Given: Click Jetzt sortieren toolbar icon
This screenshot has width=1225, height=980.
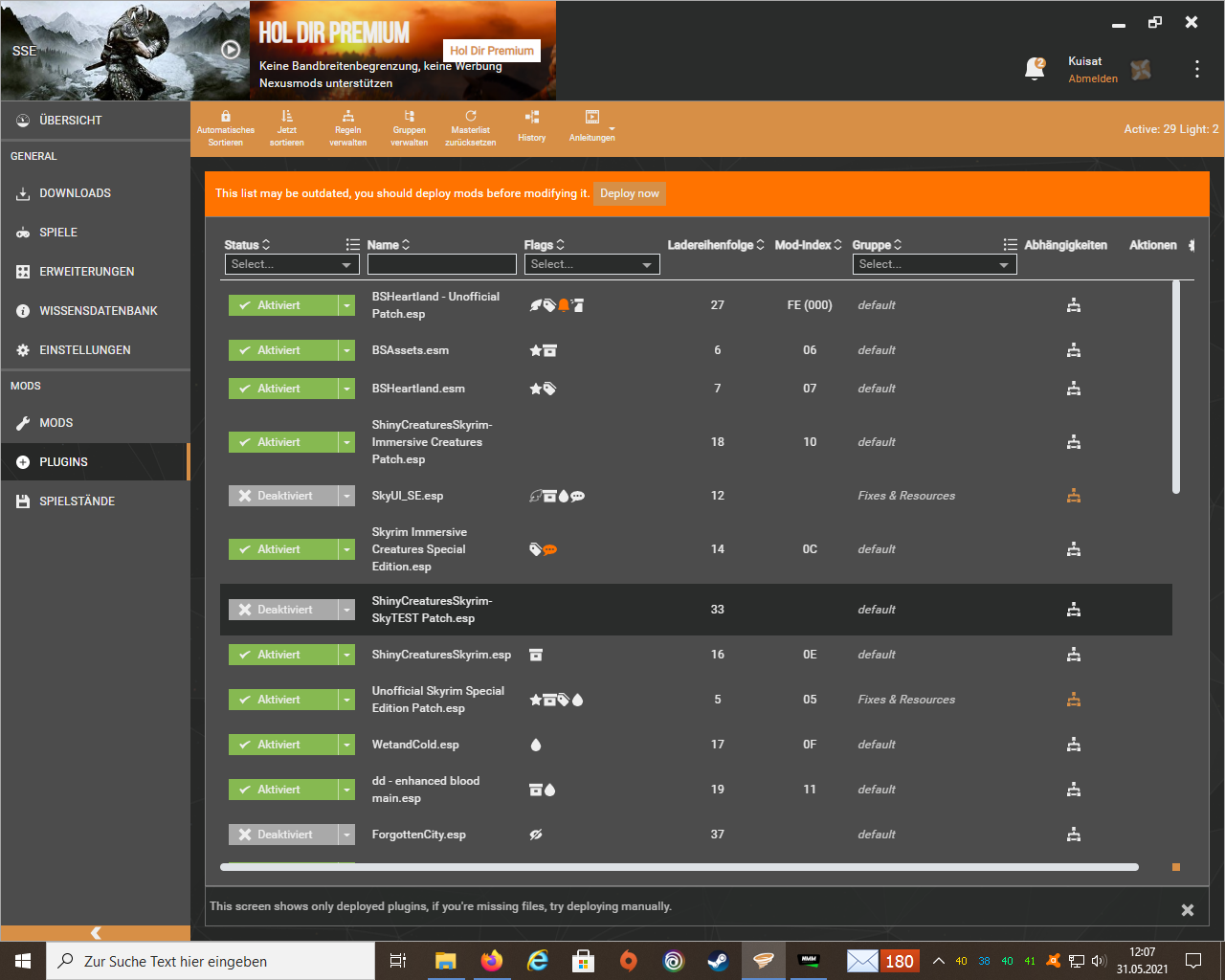Looking at the screenshot, I should pyautogui.click(x=287, y=117).
